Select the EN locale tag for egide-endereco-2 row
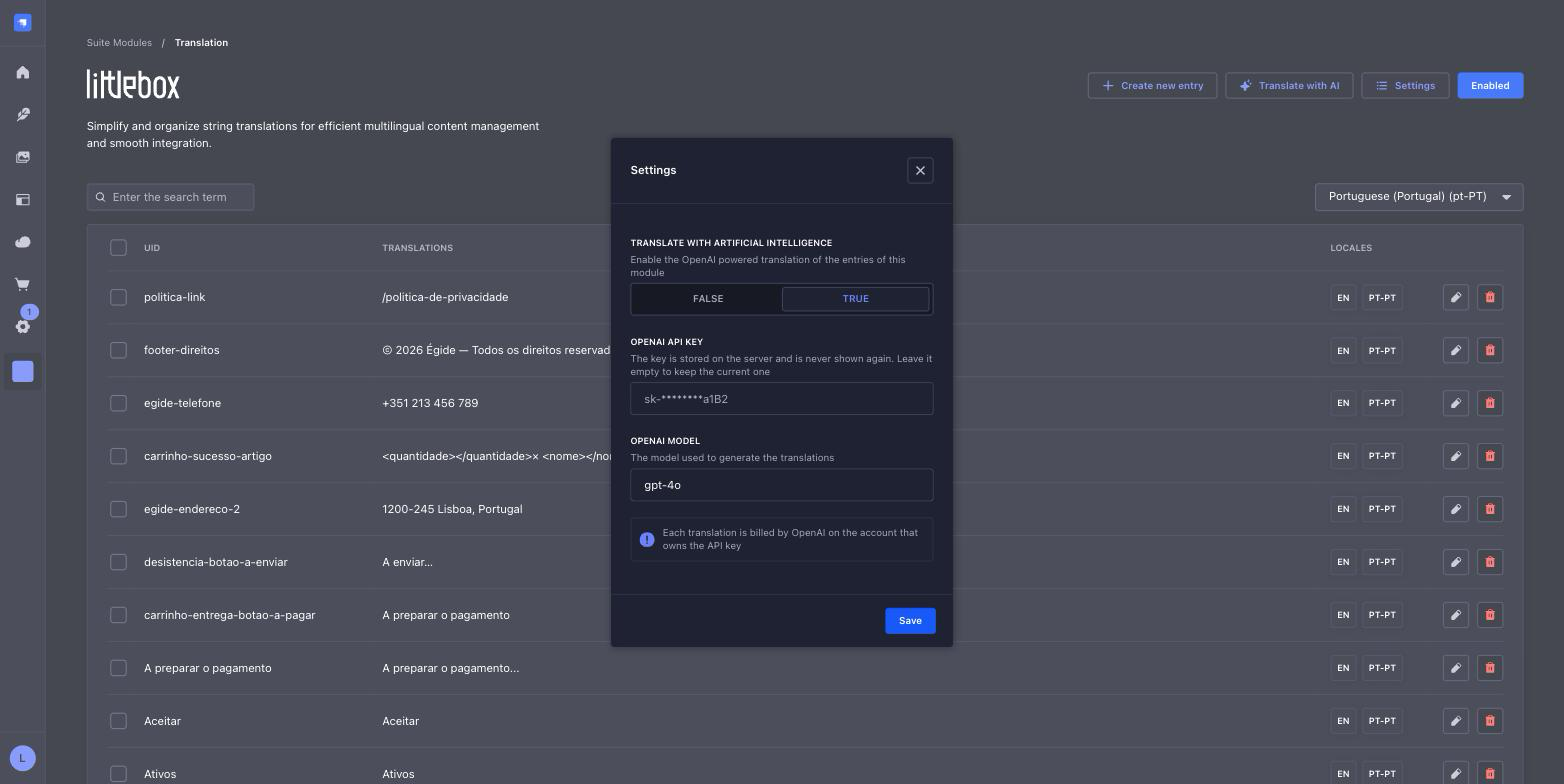 pyautogui.click(x=1343, y=509)
